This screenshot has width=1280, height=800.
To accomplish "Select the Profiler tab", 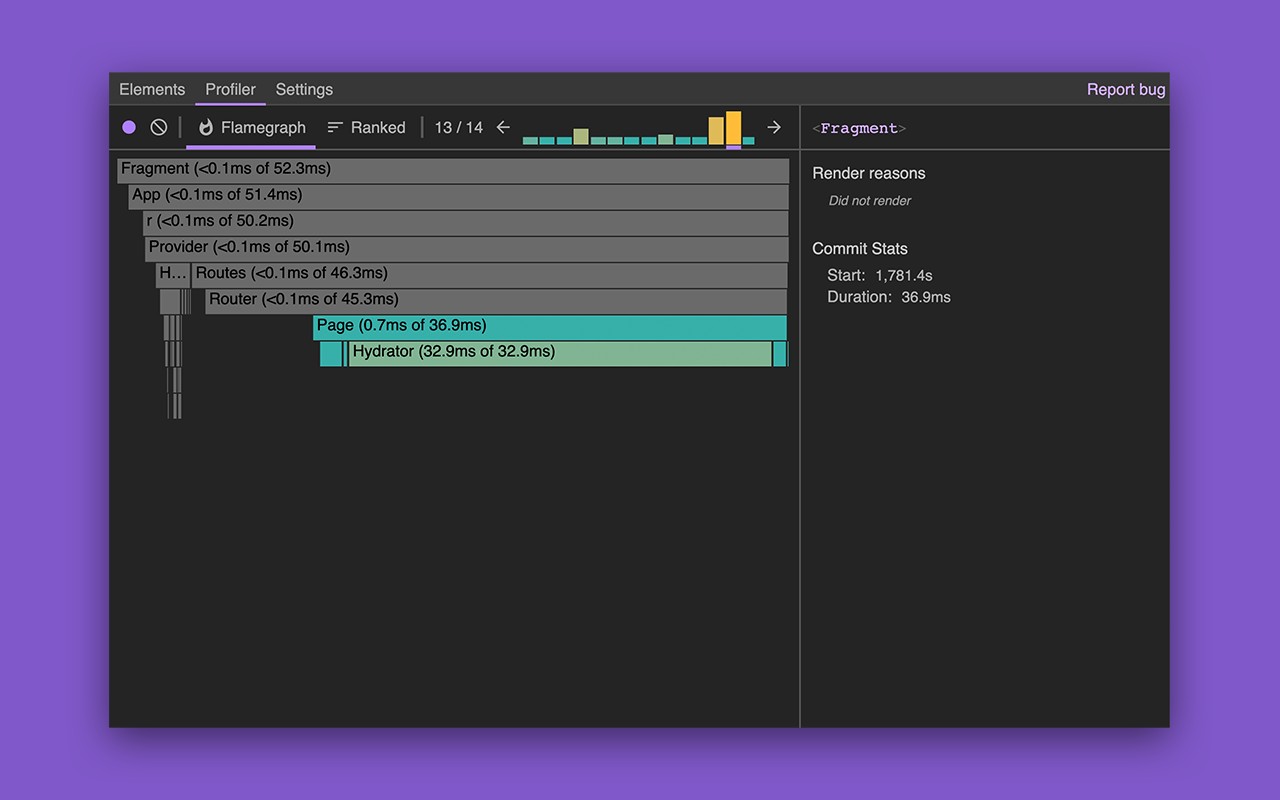I will [230, 89].
